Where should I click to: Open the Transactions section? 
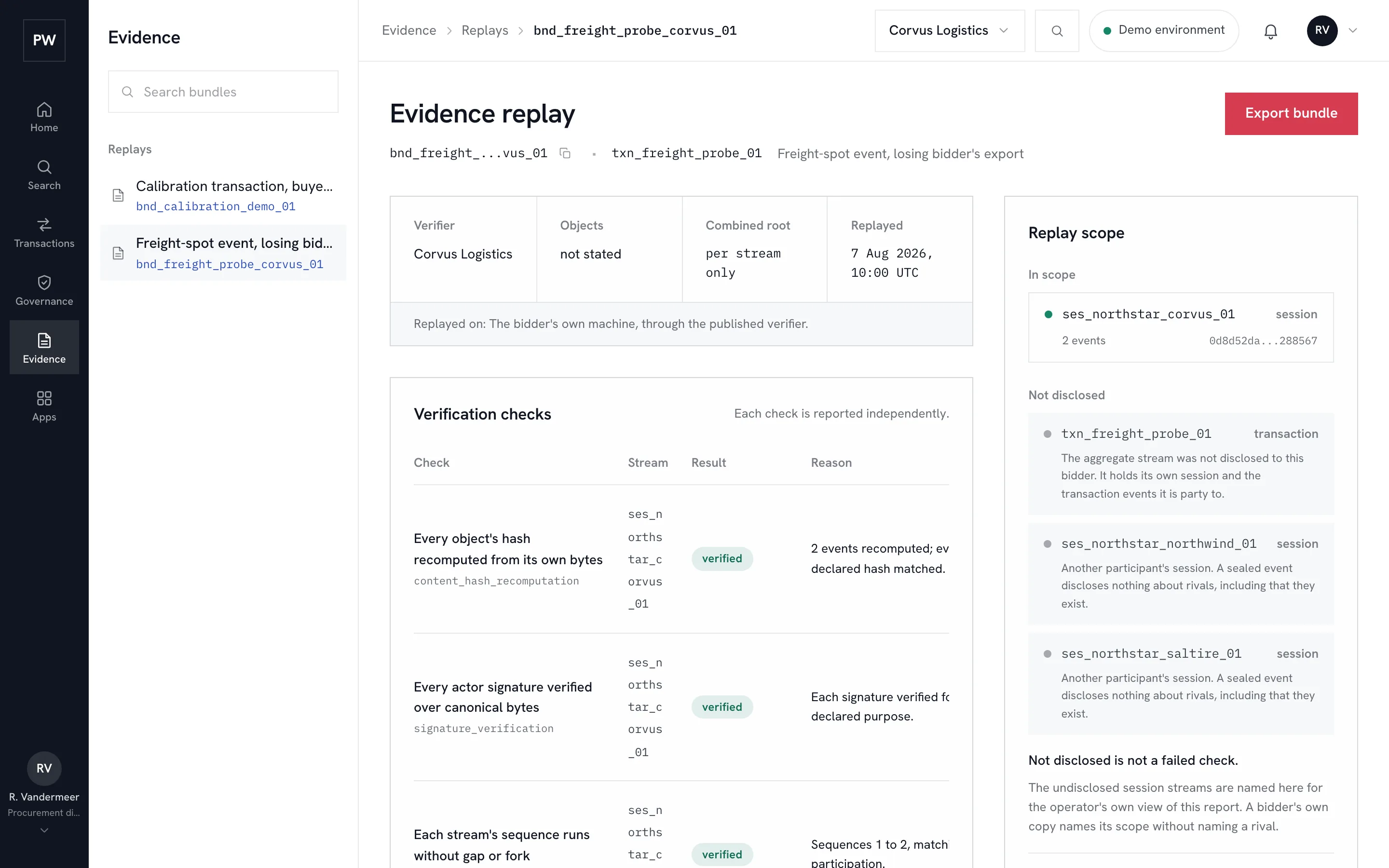click(x=44, y=233)
